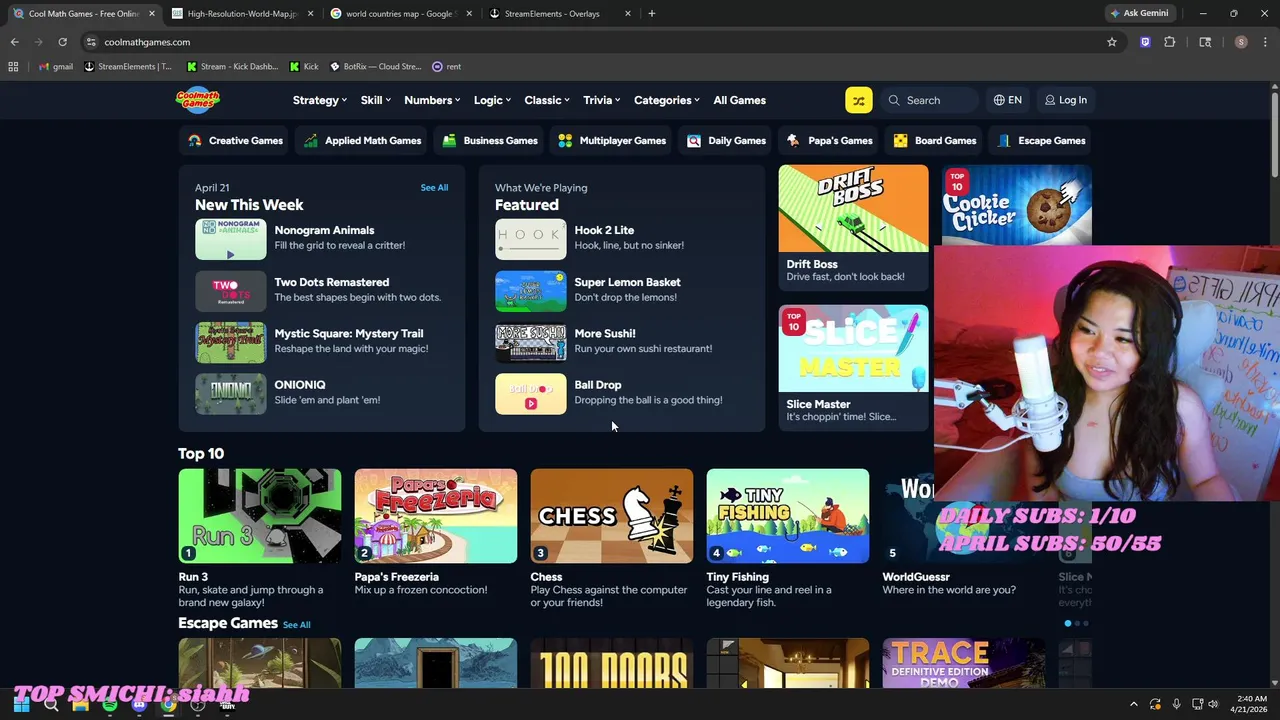Click the Coolmath Games logo
The image size is (1280, 720).
[x=197, y=100]
